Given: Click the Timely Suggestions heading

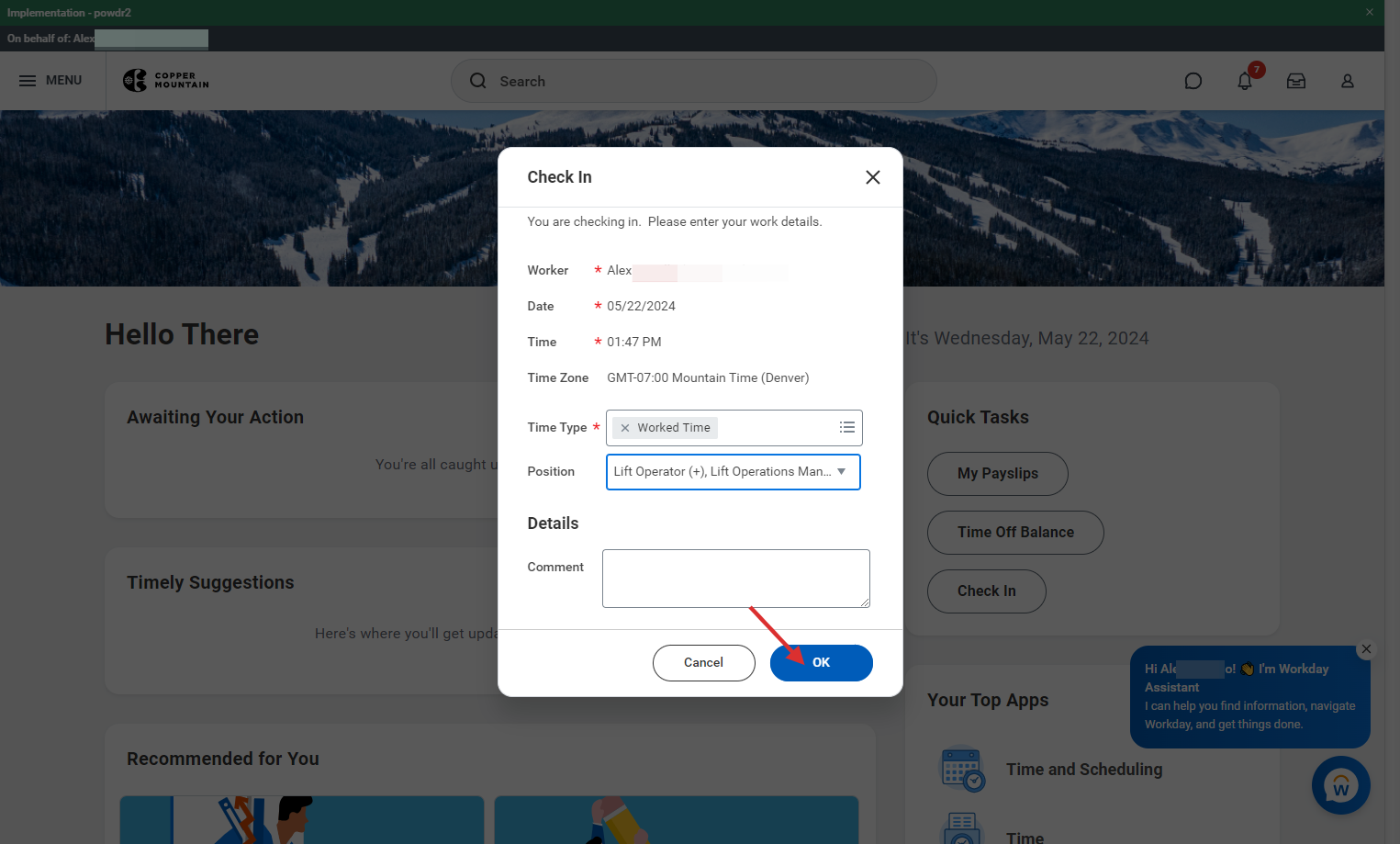Looking at the screenshot, I should [x=210, y=583].
